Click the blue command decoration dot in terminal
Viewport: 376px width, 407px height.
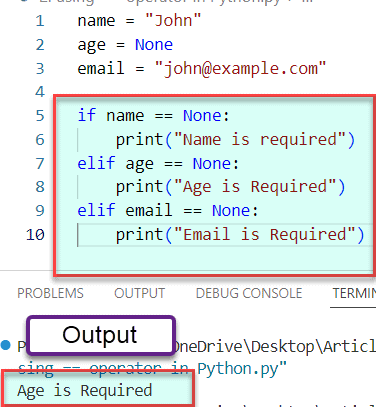tap(5, 345)
